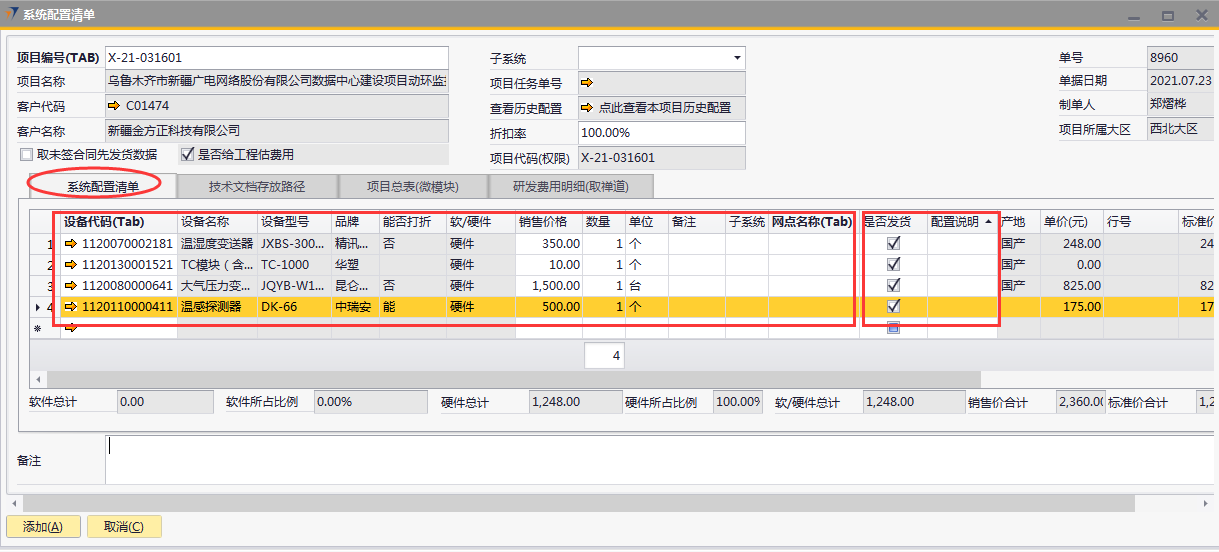Click arrow icon next to 点此查看本项目历史配置
The image size is (1219, 552).
tap(587, 108)
